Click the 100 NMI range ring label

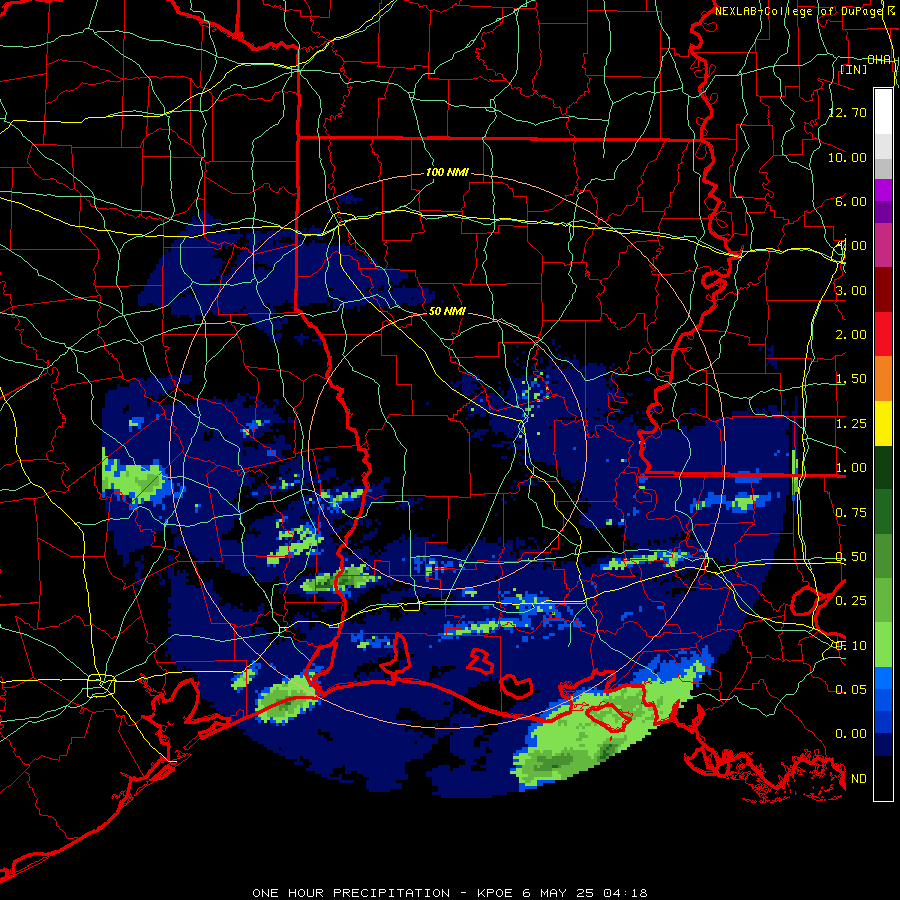447,172
